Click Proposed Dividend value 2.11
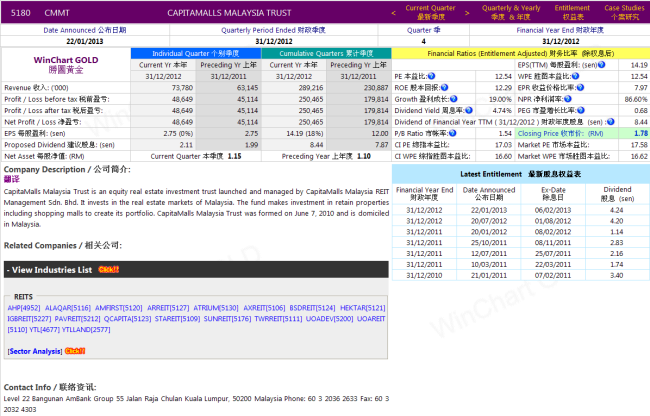 [186, 145]
